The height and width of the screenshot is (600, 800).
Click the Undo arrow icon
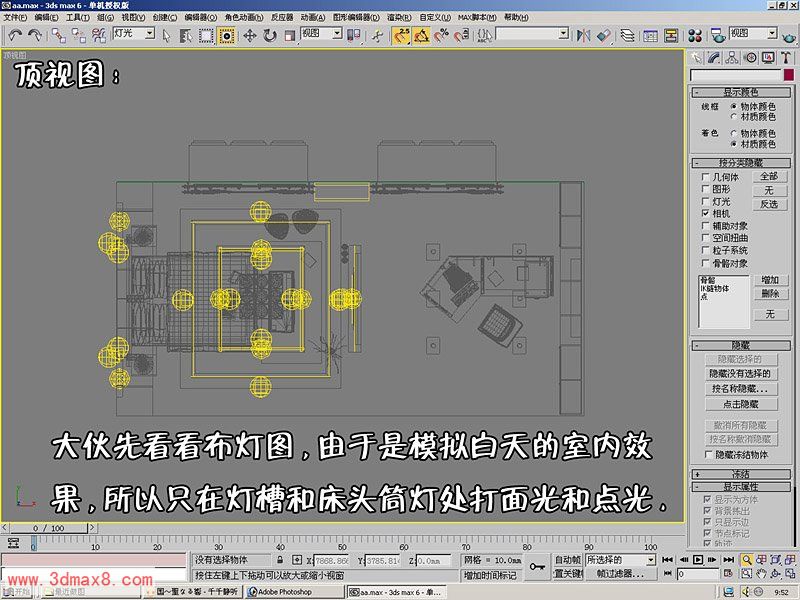(x=15, y=35)
